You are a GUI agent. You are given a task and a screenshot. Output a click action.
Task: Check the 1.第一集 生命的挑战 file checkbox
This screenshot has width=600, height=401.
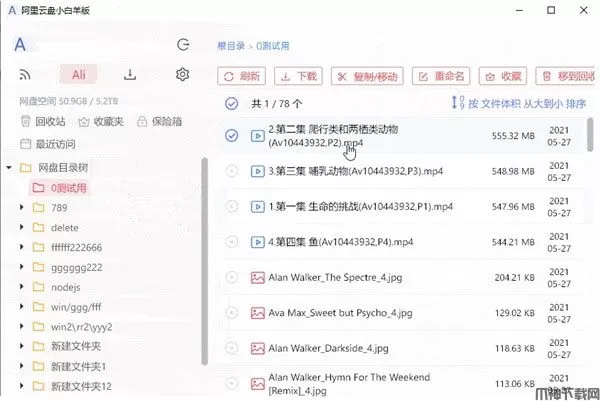(x=232, y=207)
